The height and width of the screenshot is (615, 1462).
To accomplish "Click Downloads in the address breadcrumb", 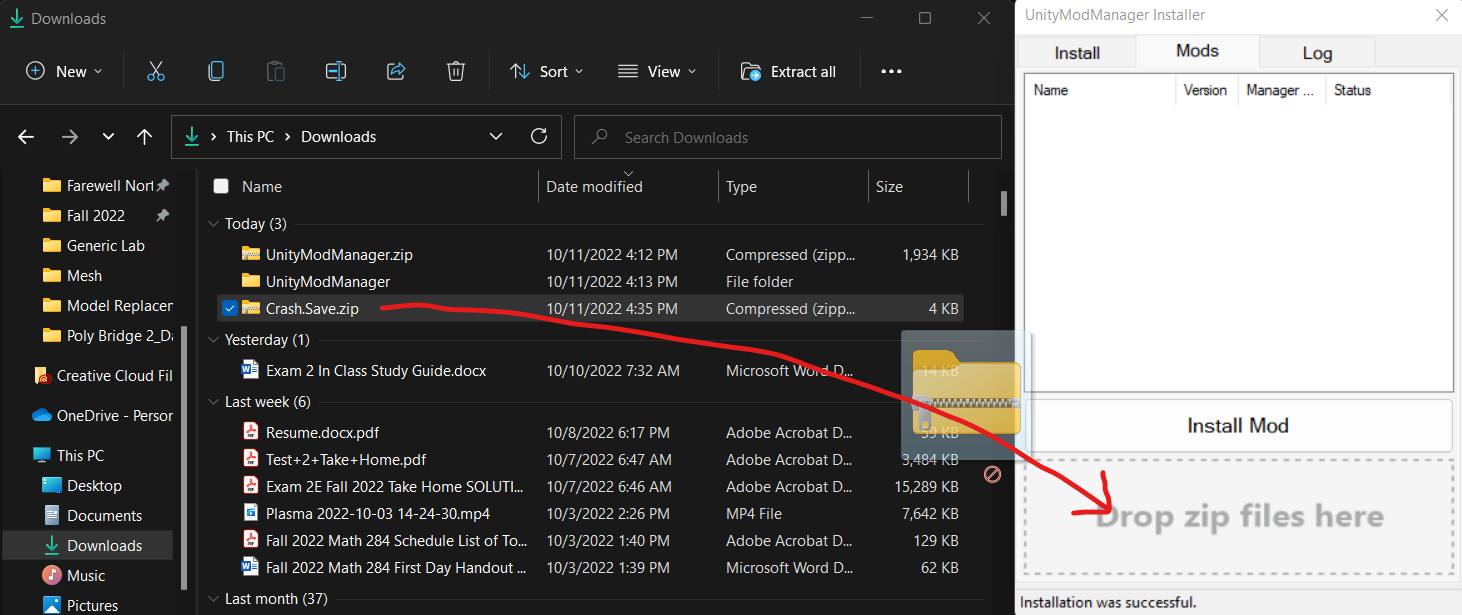I will 338,136.
